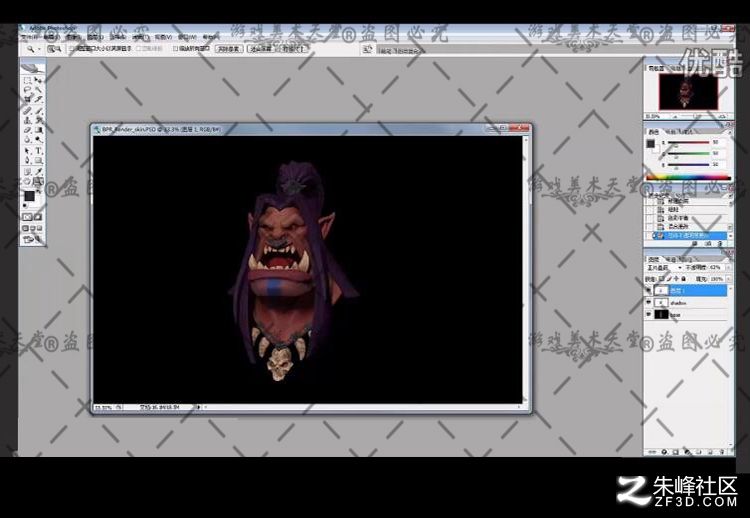The width and height of the screenshot is (750, 518).
Task: Open the Color panel flyout menu
Action: tap(730, 132)
